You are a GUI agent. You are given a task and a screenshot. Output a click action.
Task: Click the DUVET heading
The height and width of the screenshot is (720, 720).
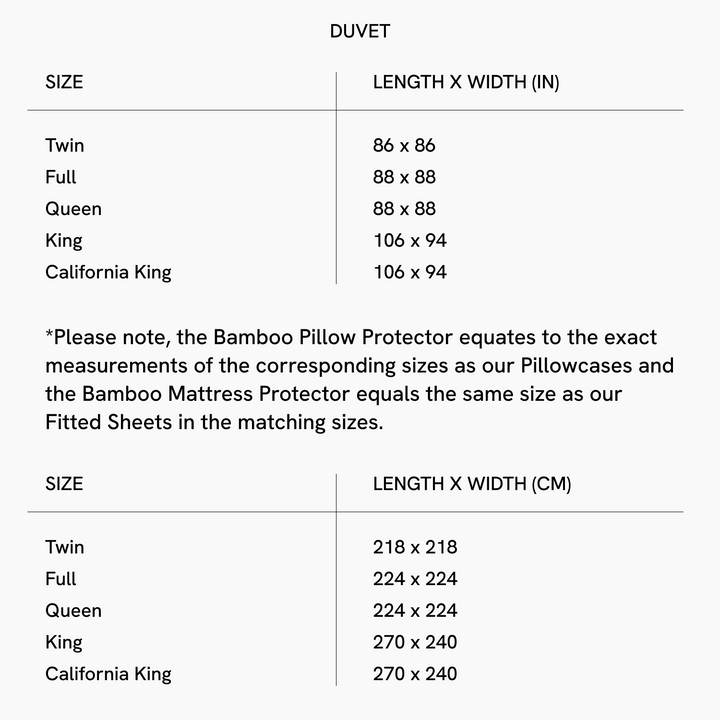(x=360, y=31)
